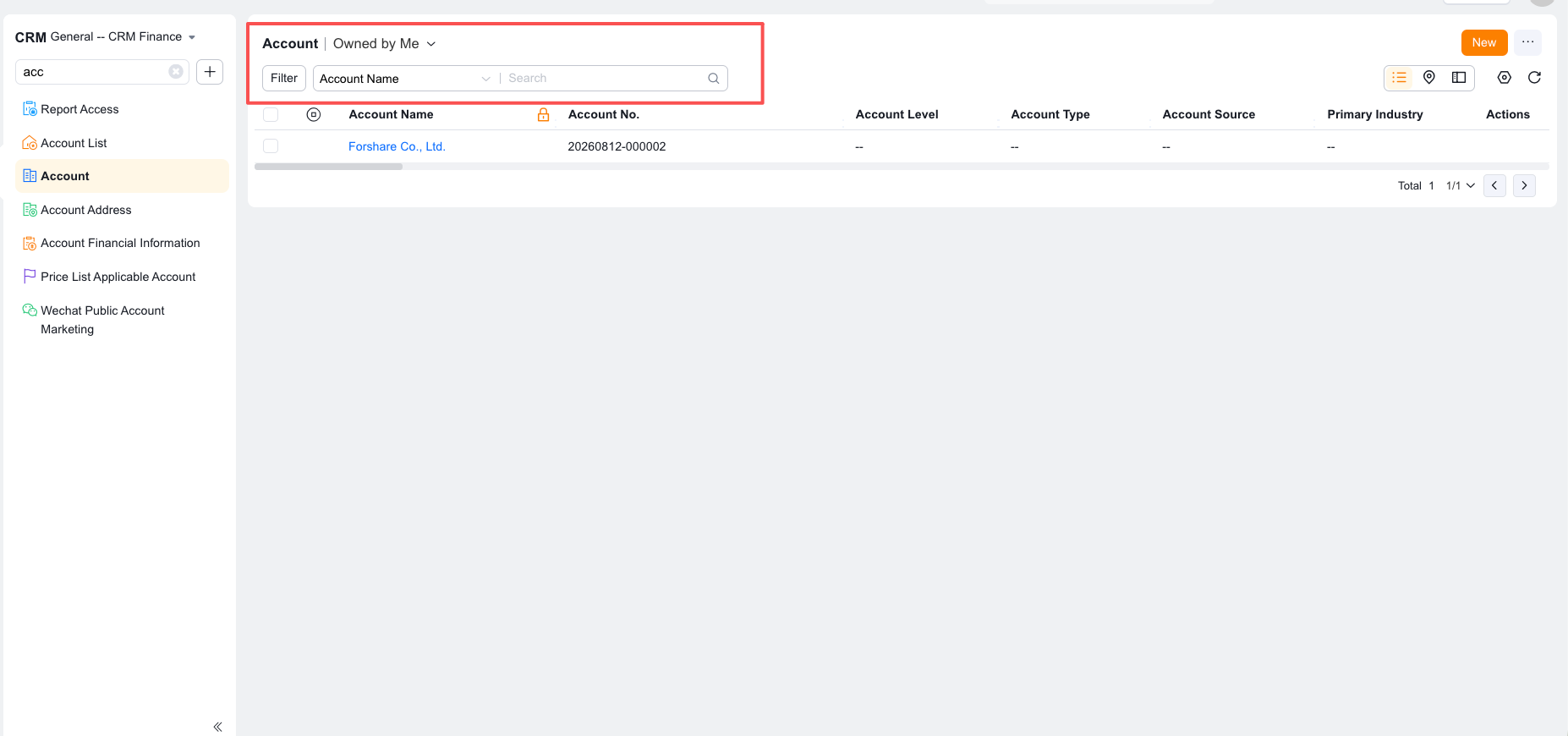The image size is (1568, 736).
Task: Collapse the sidebar with double-chevron icon
Action: (x=217, y=727)
